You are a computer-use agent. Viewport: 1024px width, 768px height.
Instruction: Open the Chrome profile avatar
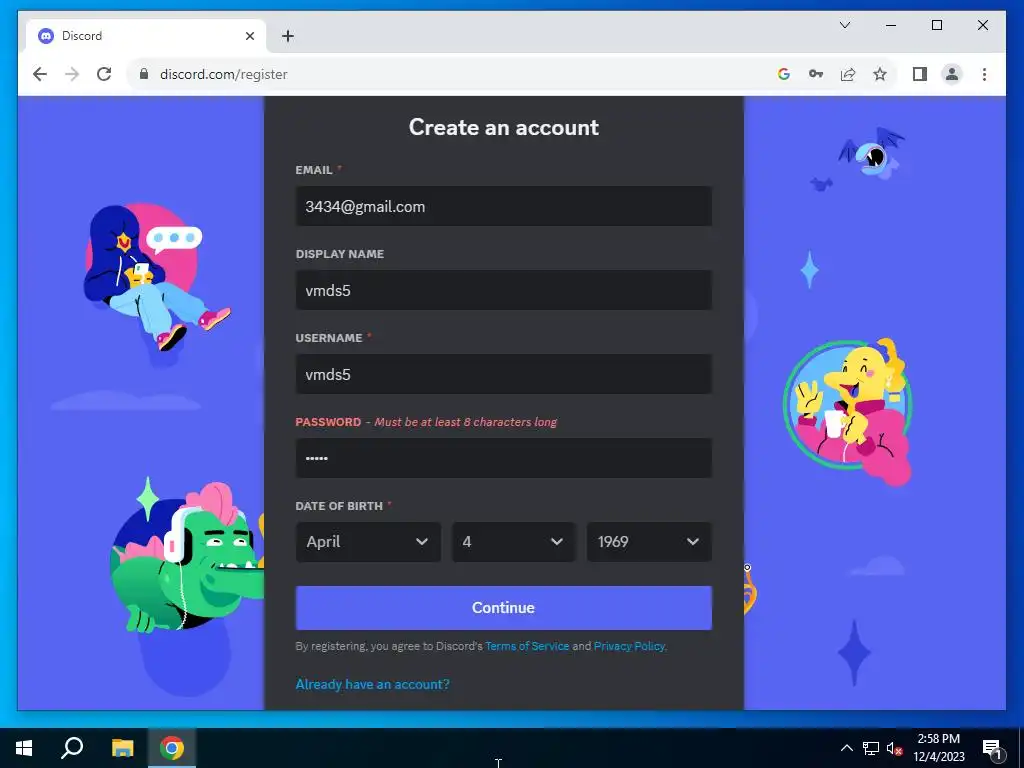[952, 74]
